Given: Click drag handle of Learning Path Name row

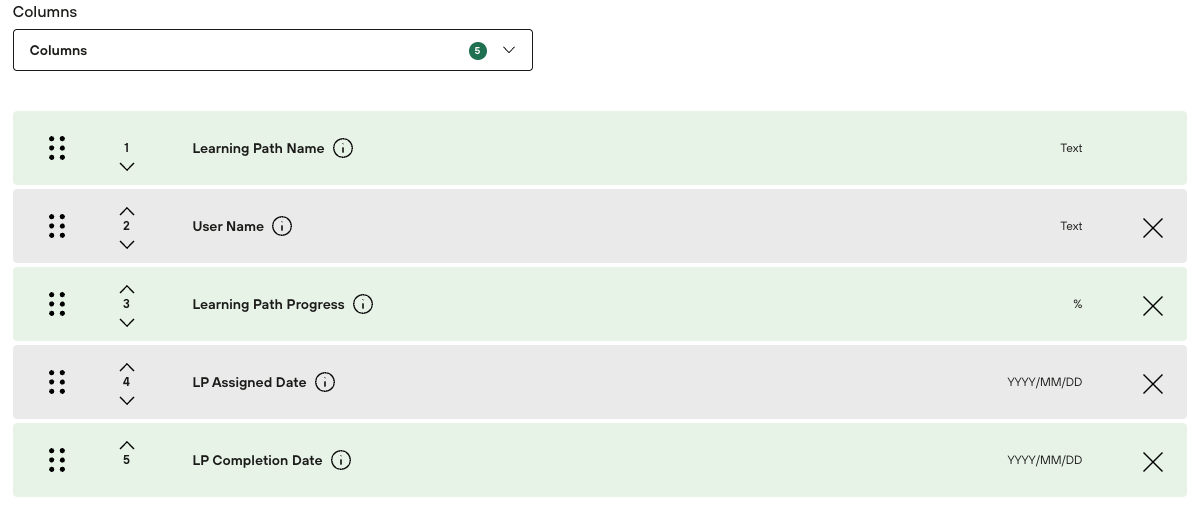Looking at the screenshot, I should click(x=57, y=148).
